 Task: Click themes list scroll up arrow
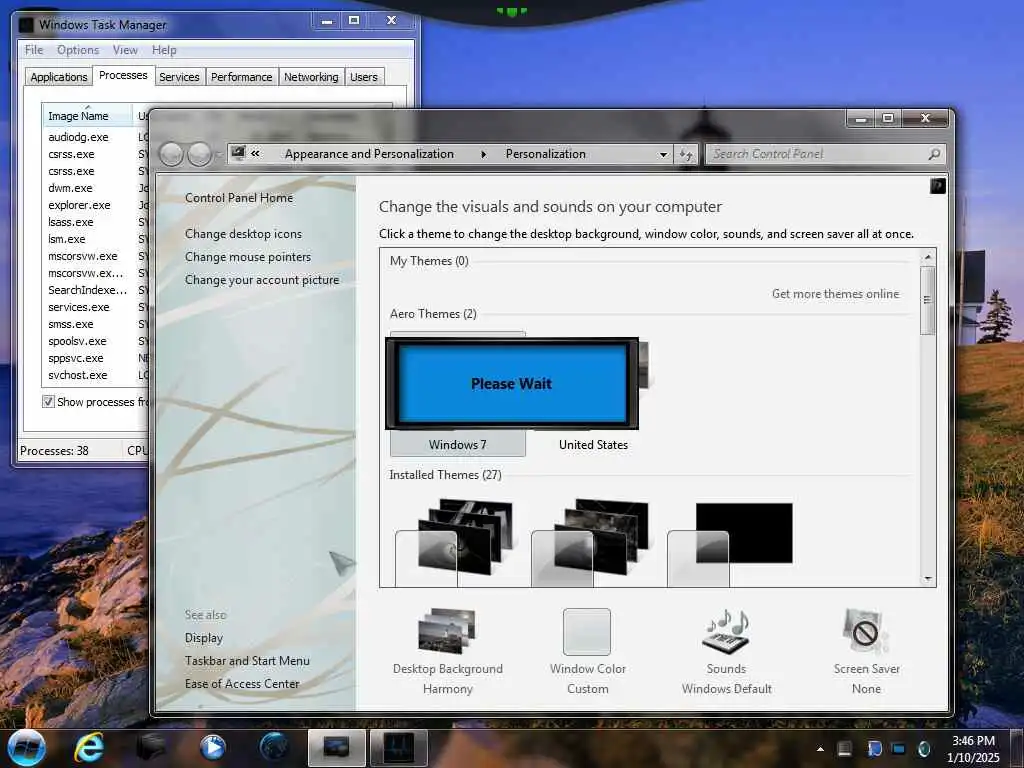[x=927, y=257]
